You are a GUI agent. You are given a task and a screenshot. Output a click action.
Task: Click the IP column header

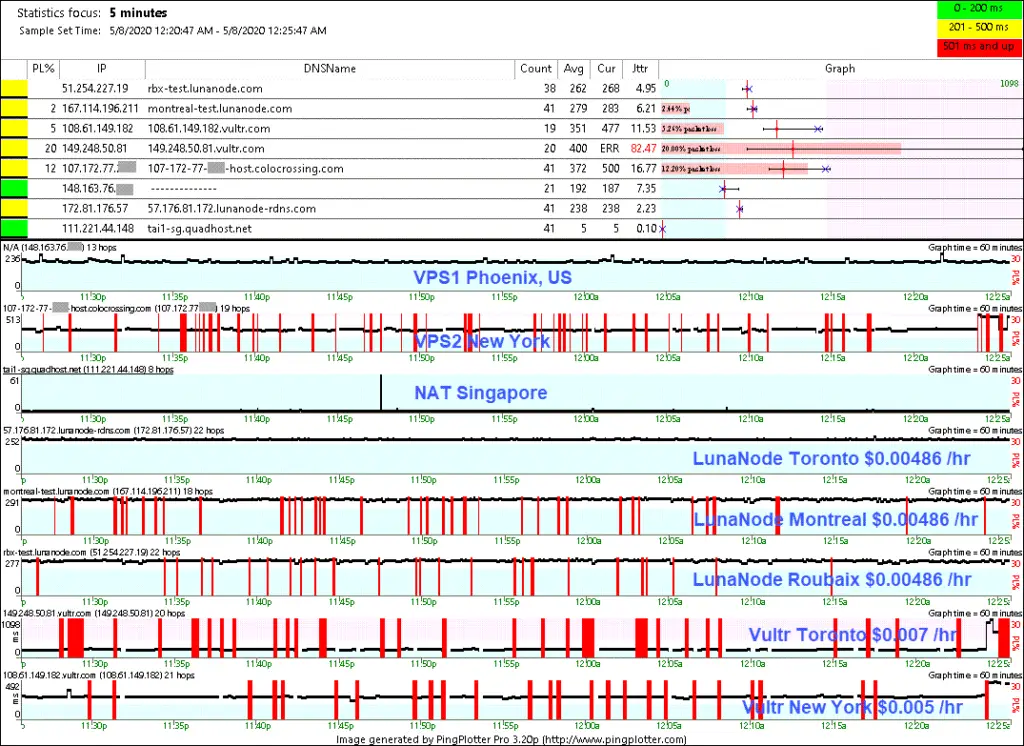click(x=102, y=69)
